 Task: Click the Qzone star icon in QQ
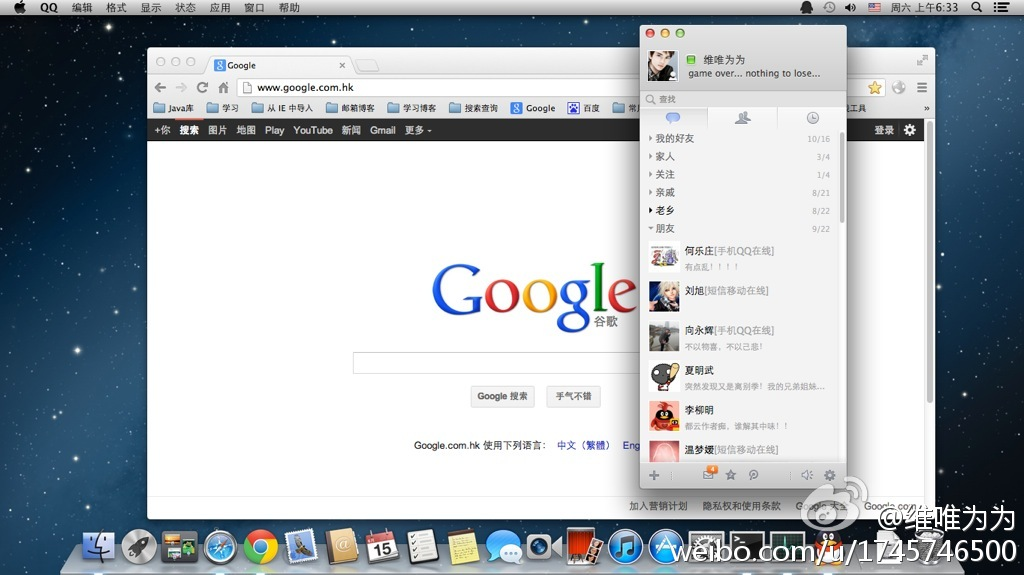pyautogui.click(x=731, y=476)
